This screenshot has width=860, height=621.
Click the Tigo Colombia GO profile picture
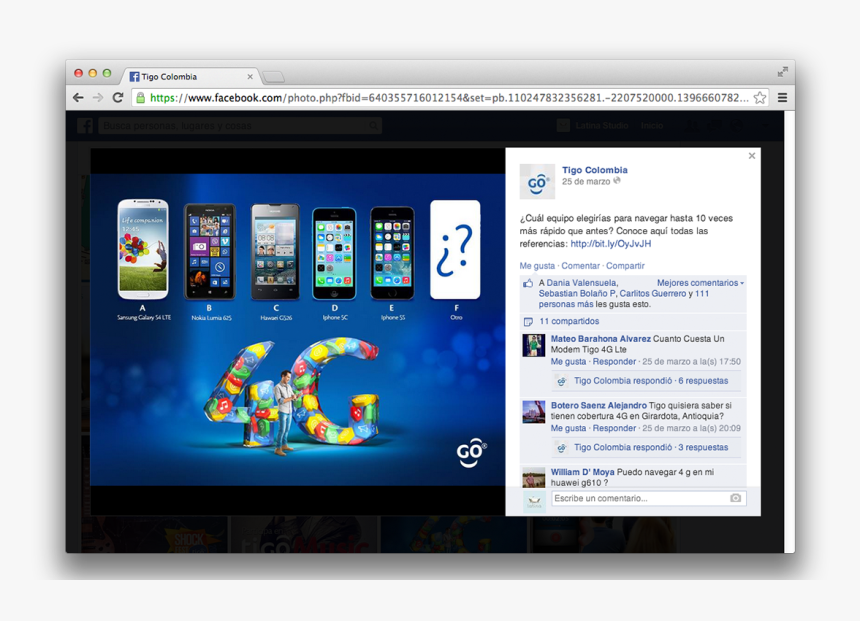coord(537,181)
